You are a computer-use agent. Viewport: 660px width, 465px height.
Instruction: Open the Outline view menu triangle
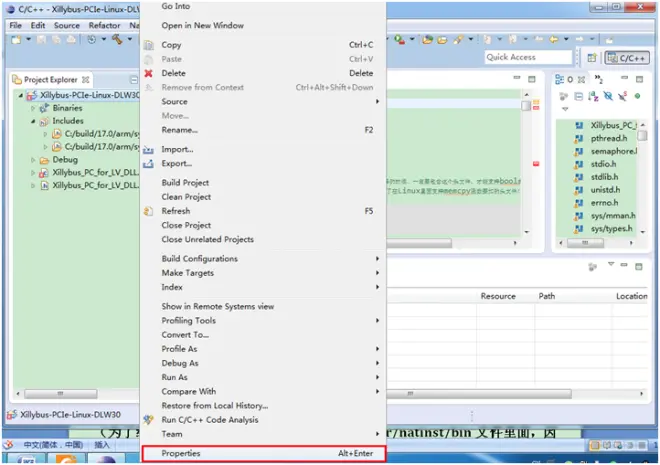[565, 109]
